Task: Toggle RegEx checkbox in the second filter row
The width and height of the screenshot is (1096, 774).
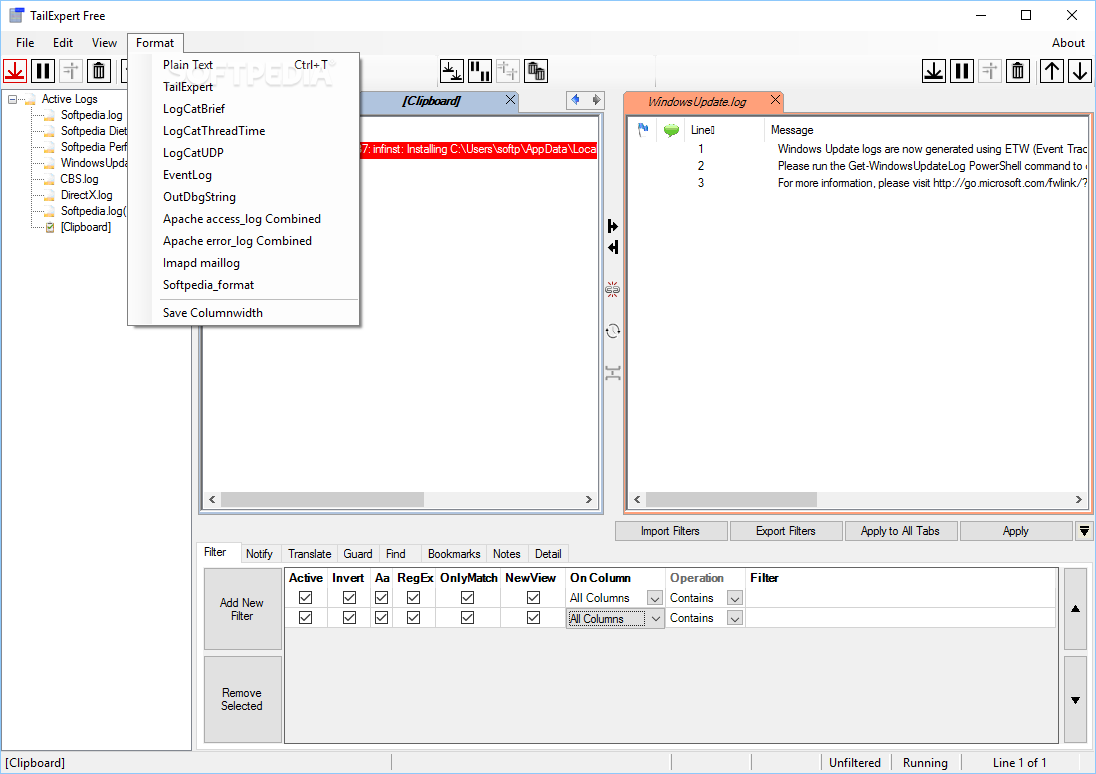Action: [414, 618]
